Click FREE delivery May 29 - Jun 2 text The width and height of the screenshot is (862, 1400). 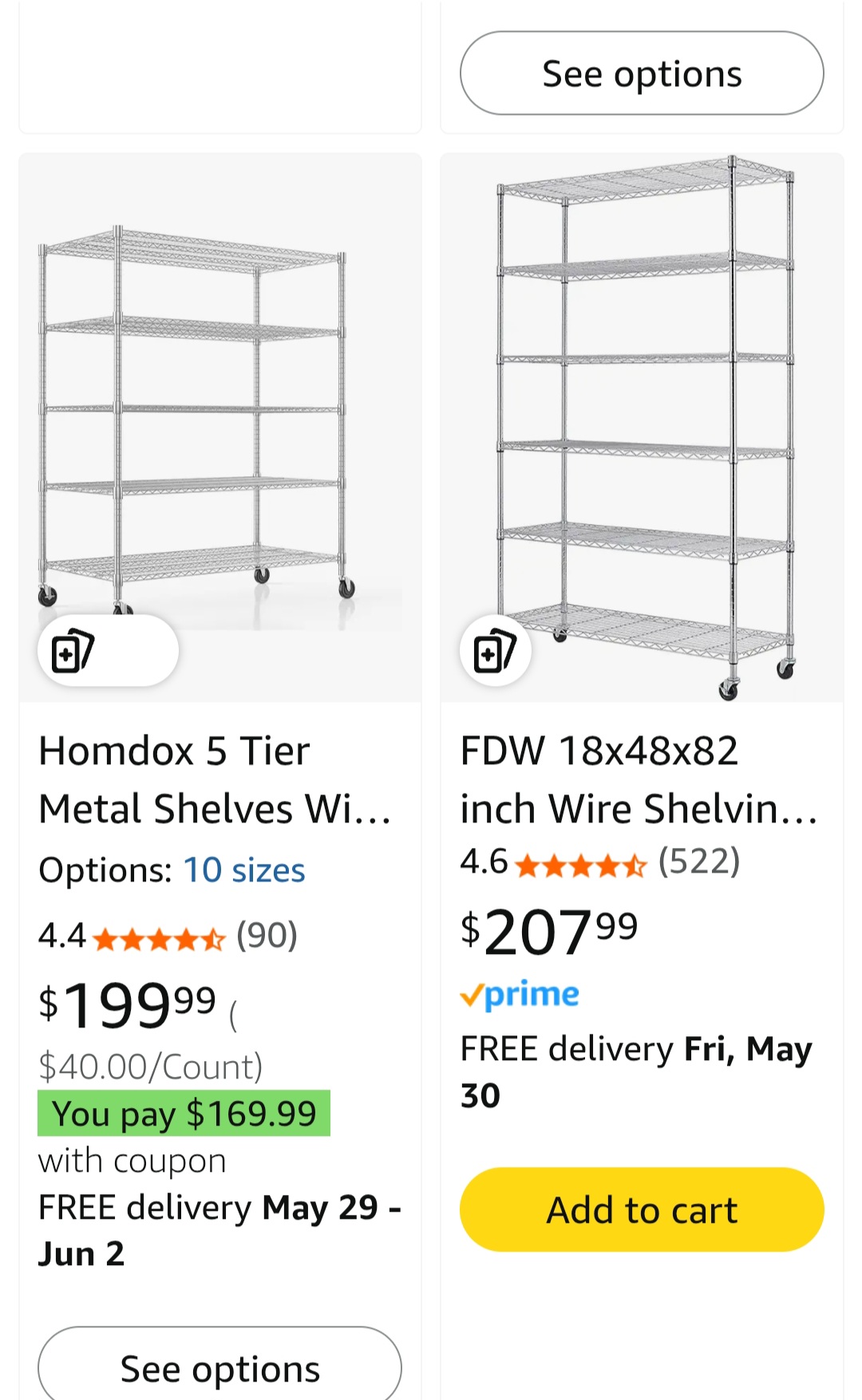click(219, 1230)
